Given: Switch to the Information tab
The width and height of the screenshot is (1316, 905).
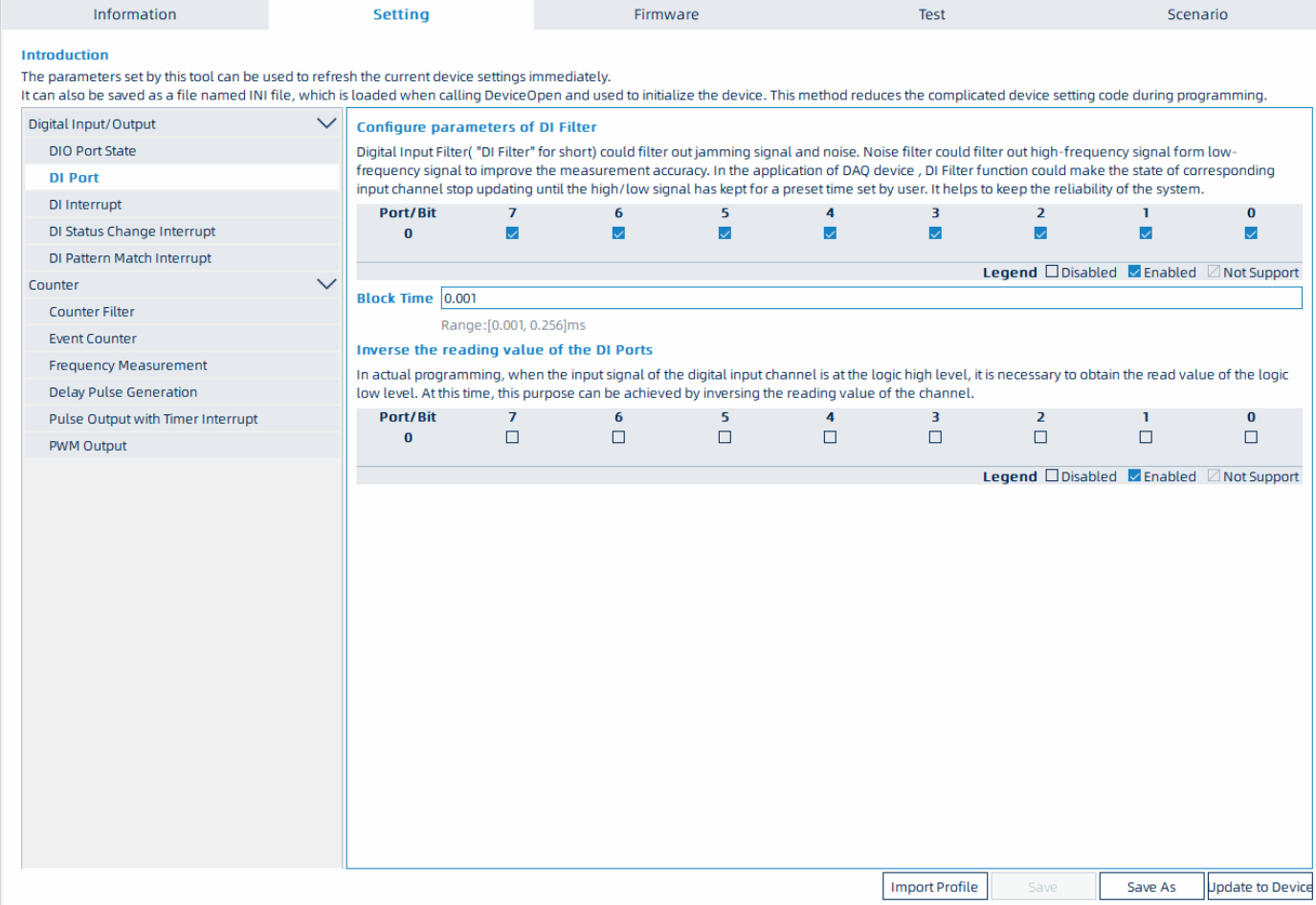Looking at the screenshot, I should pos(134,14).
